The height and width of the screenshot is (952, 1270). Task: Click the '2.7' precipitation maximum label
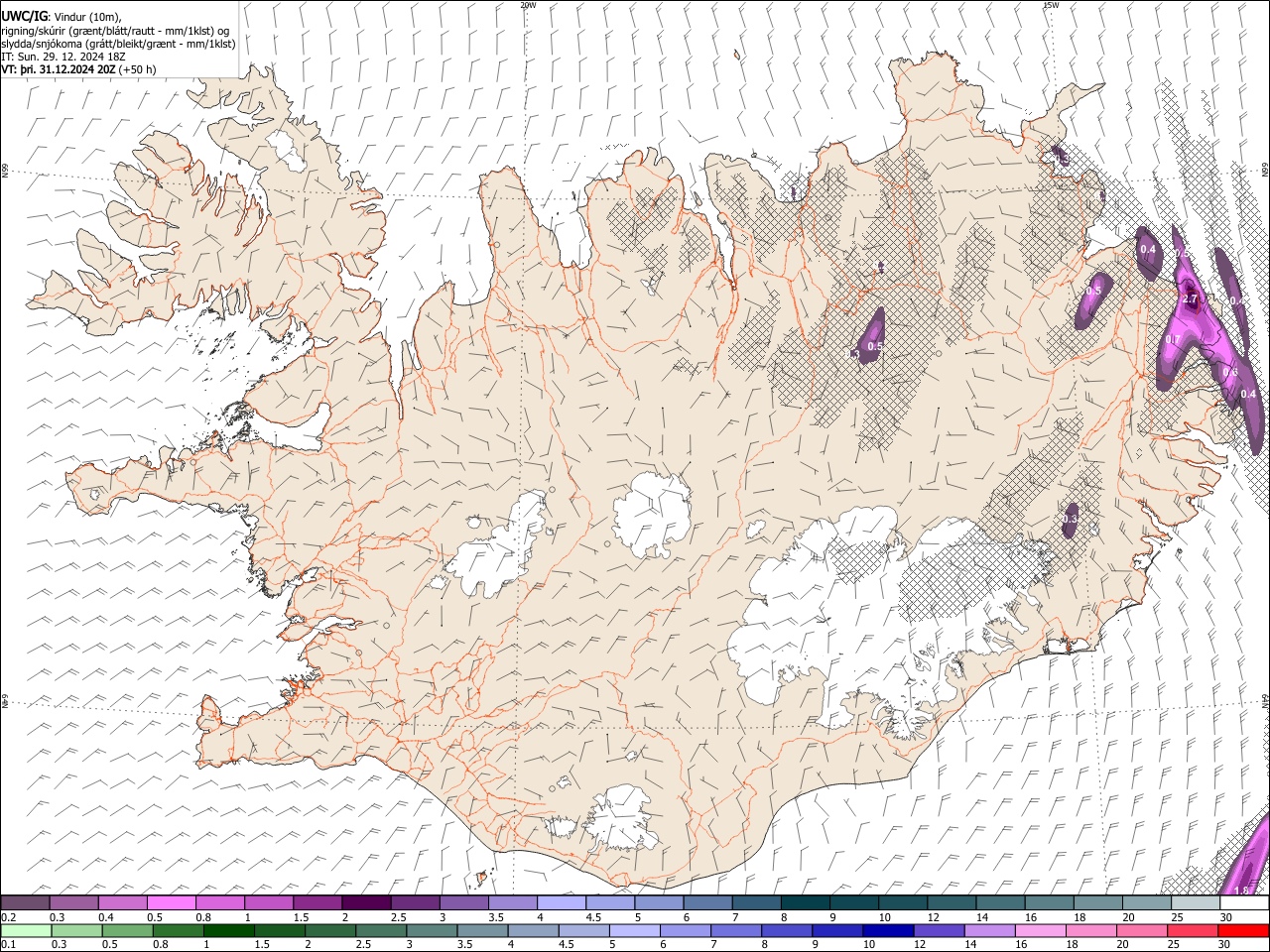(x=1192, y=298)
